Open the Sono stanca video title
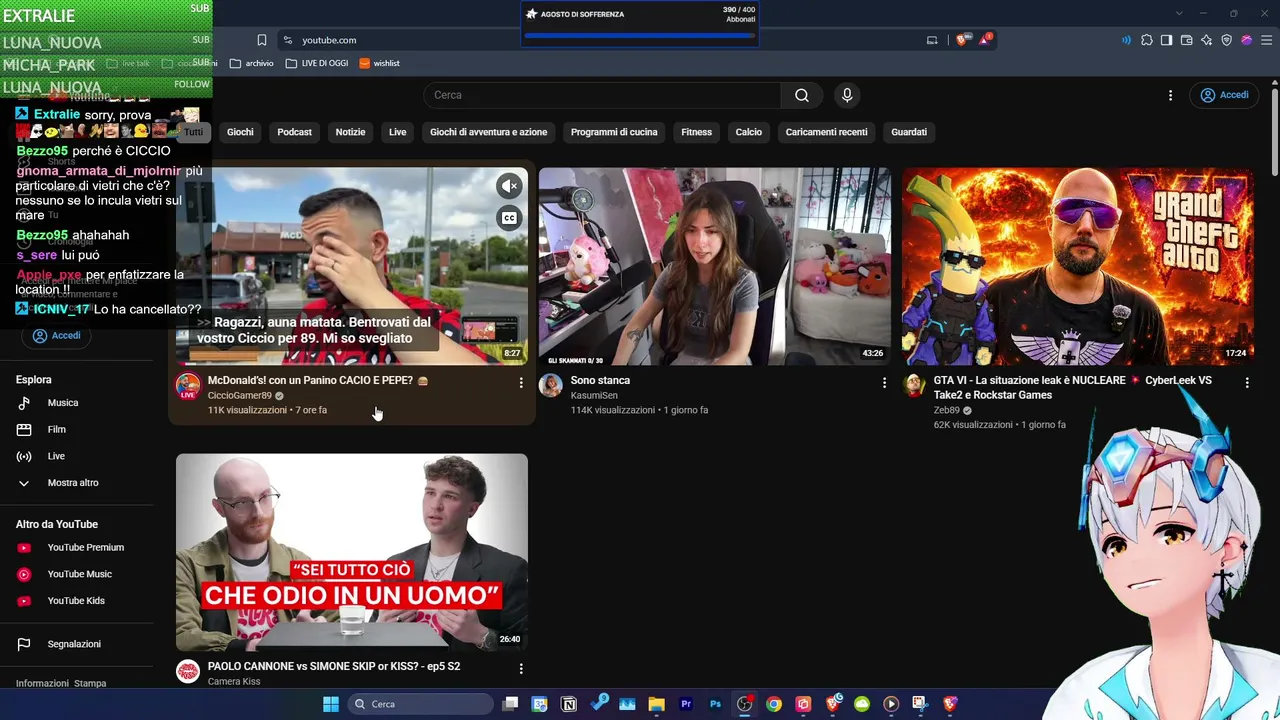The image size is (1280, 720). (600, 380)
